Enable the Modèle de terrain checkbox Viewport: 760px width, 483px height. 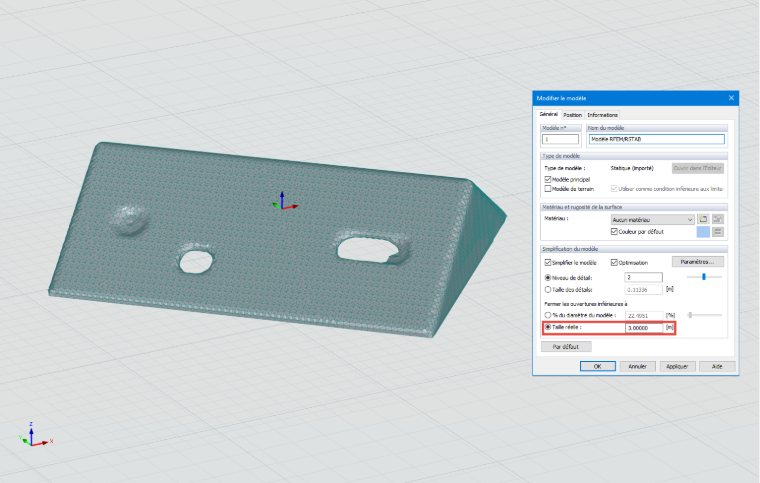point(548,188)
